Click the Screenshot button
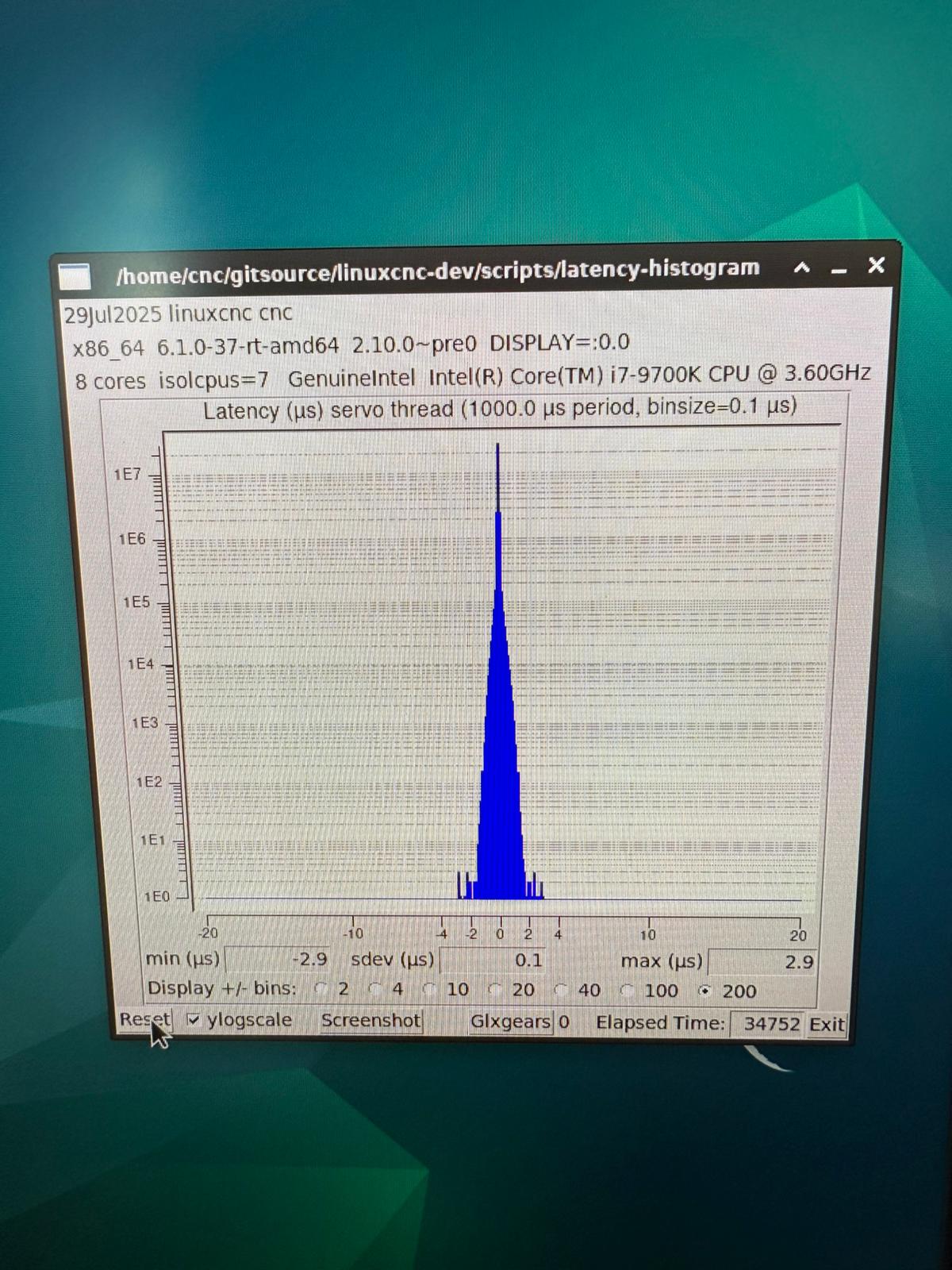The image size is (952, 1270). pos(370,1021)
